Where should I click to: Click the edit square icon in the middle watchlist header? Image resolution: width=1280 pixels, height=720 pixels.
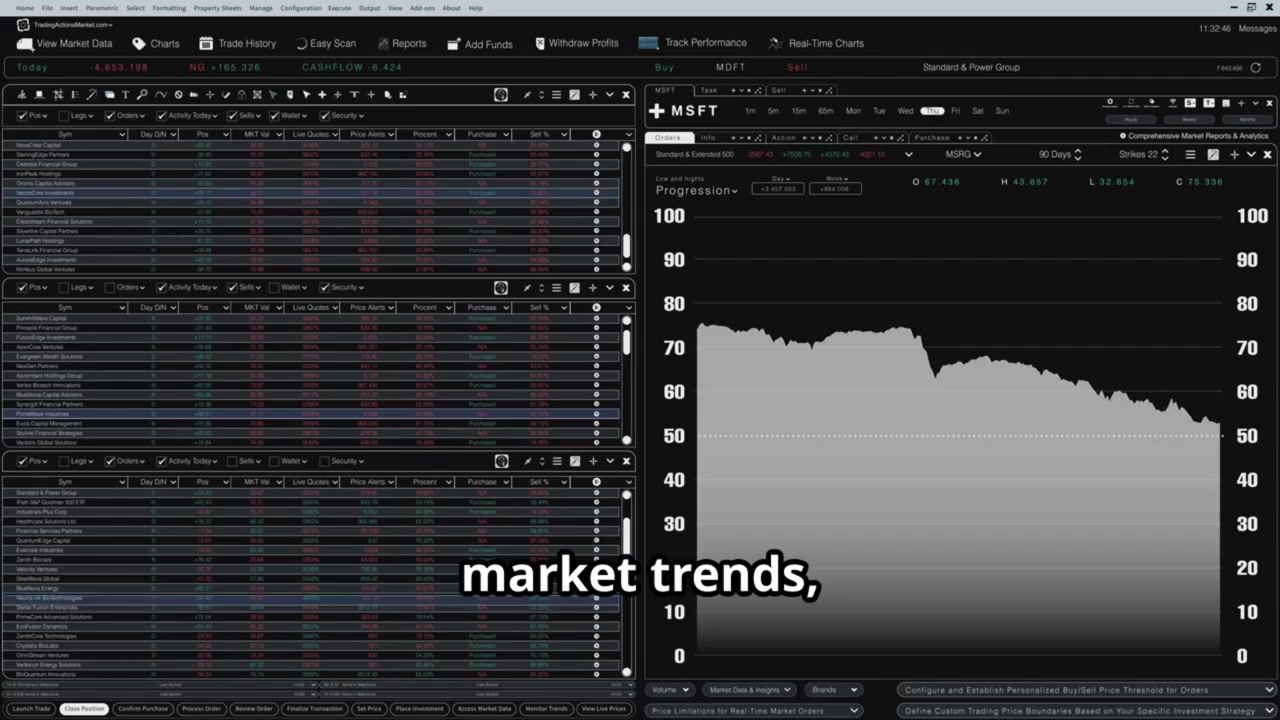tap(574, 288)
